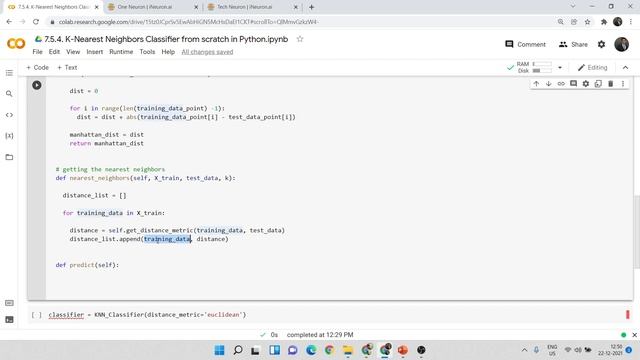Move cell up with arrow icon
This screenshot has width=640, height=360.
(x=536, y=84)
